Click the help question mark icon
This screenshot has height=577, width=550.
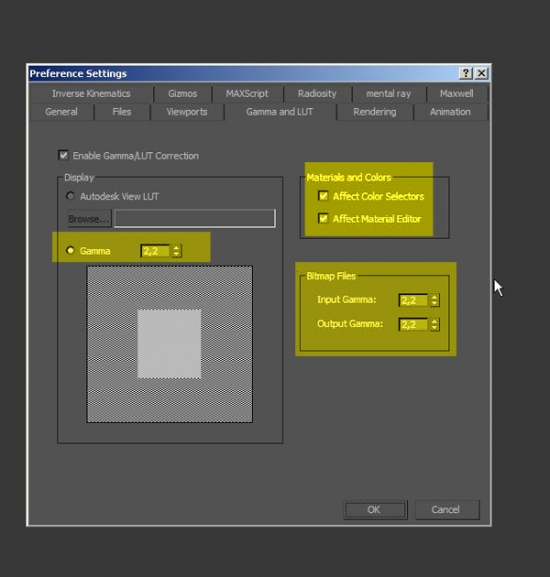click(465, 73)
